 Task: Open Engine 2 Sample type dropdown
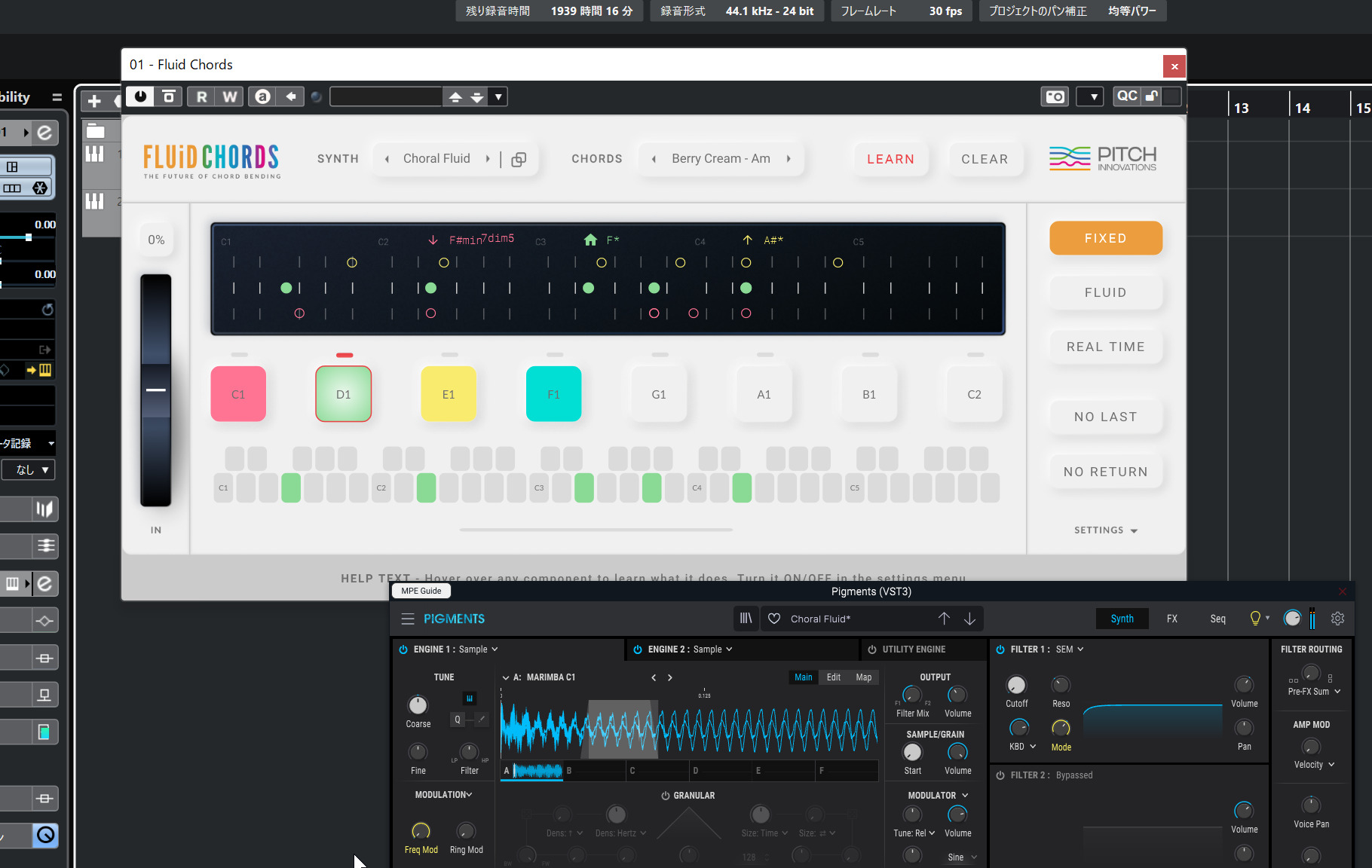coord(713,649)
